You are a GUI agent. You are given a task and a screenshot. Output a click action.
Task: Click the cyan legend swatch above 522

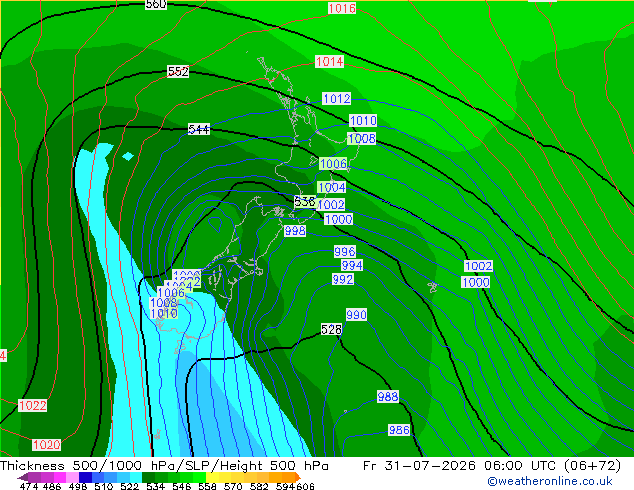pyautogui.click(x=136, y=477)
